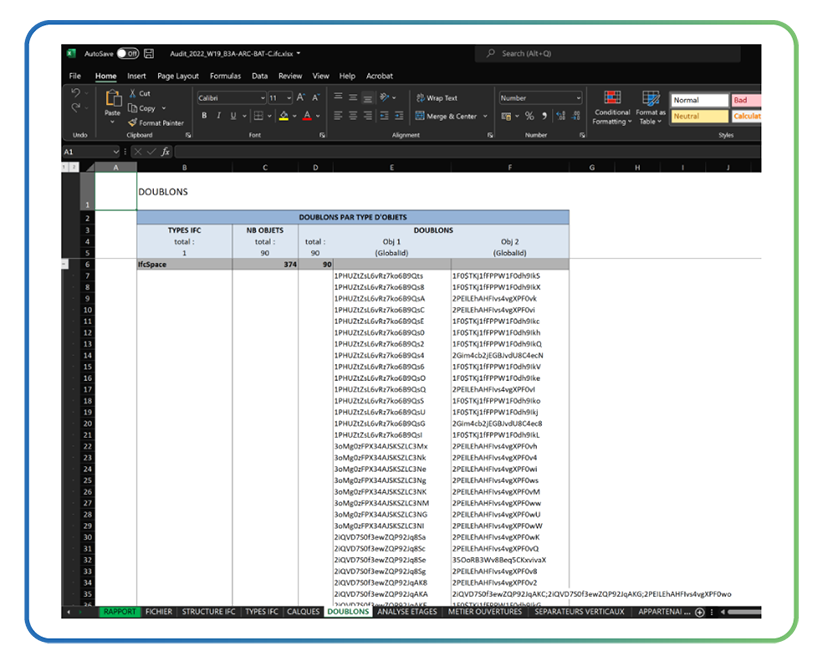Add a new sheet with plus icon
Screen dimensions: 820x670
pos(700,612)
